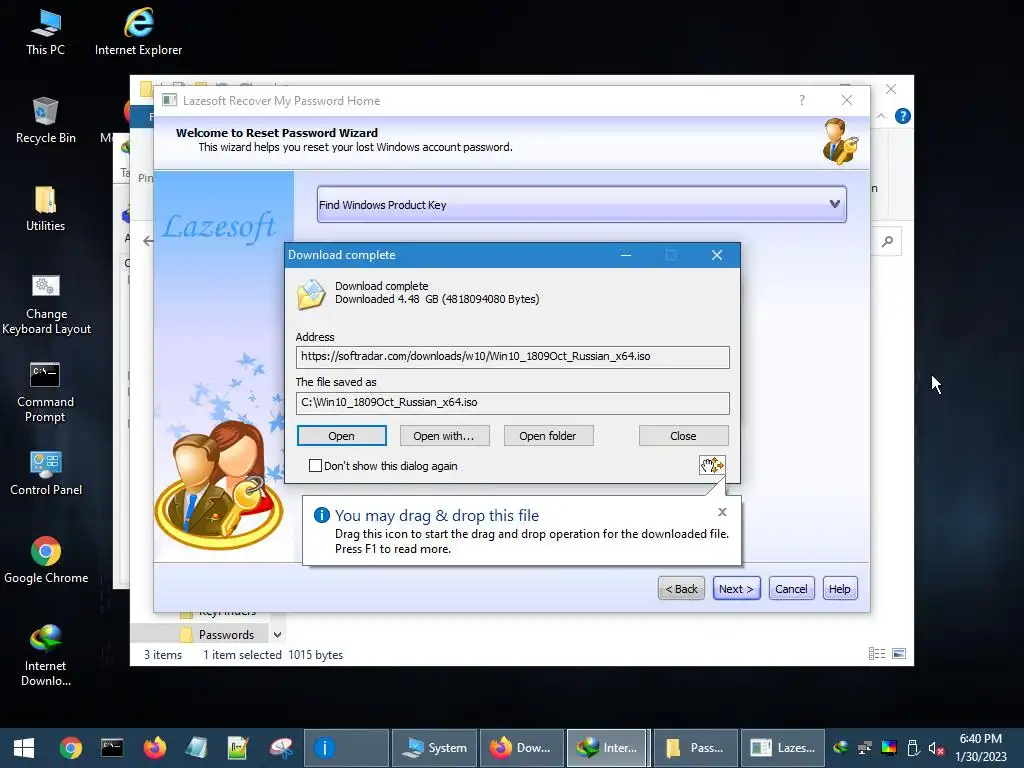Click the back arrow in Explorer window

click(148, 241)
